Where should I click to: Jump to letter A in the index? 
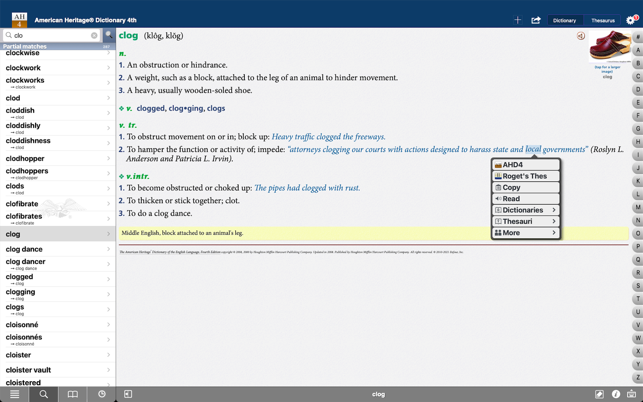click(638, 50)
